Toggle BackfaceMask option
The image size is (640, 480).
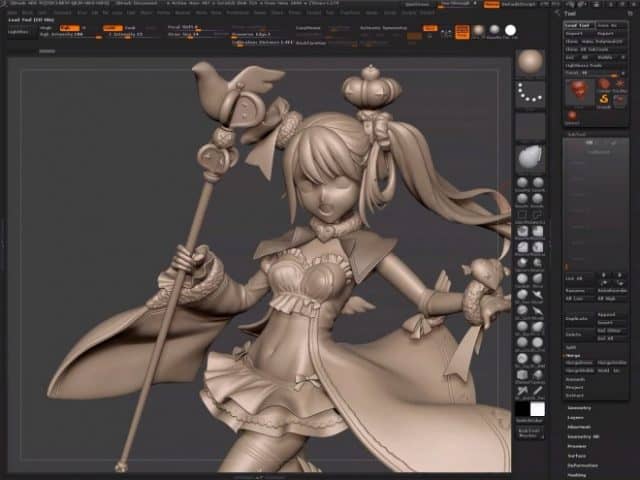(311, 42)
